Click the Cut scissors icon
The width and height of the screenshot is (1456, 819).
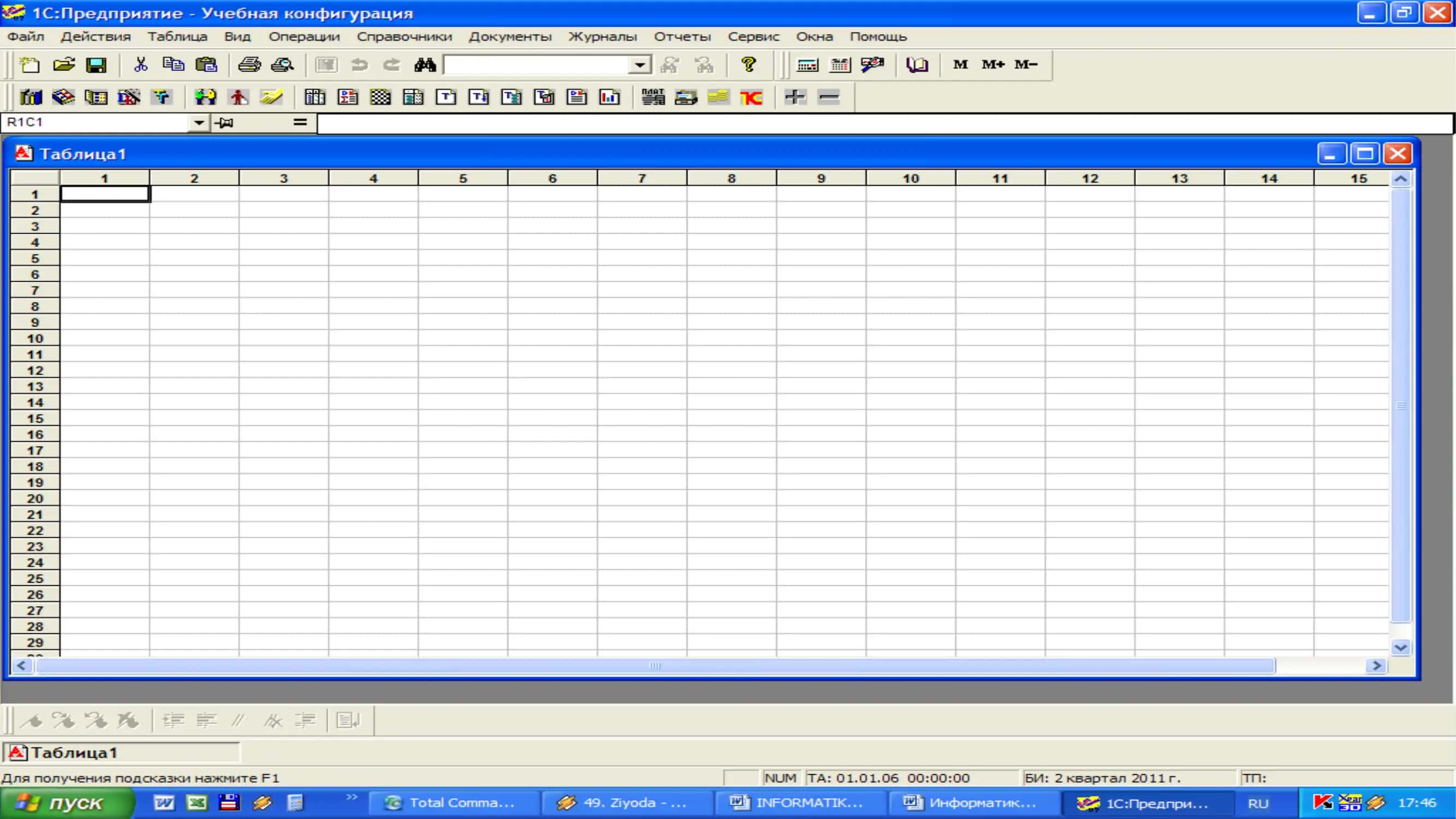pyautogui.click(x=141, y=65)
